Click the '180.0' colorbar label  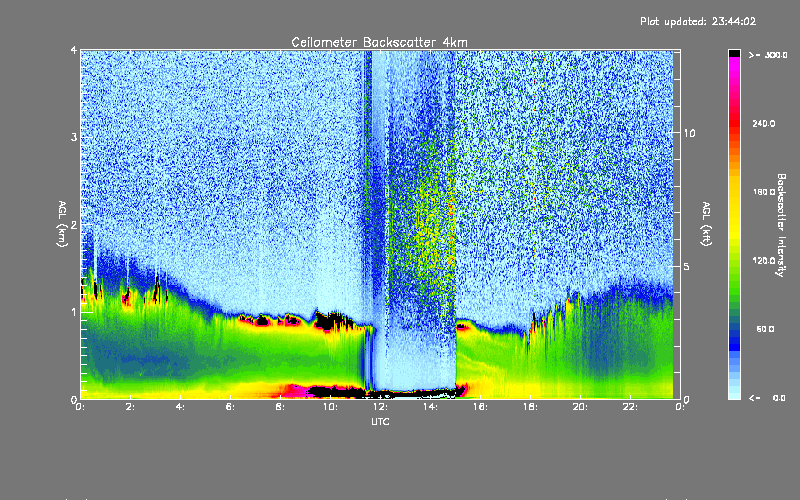764,192
